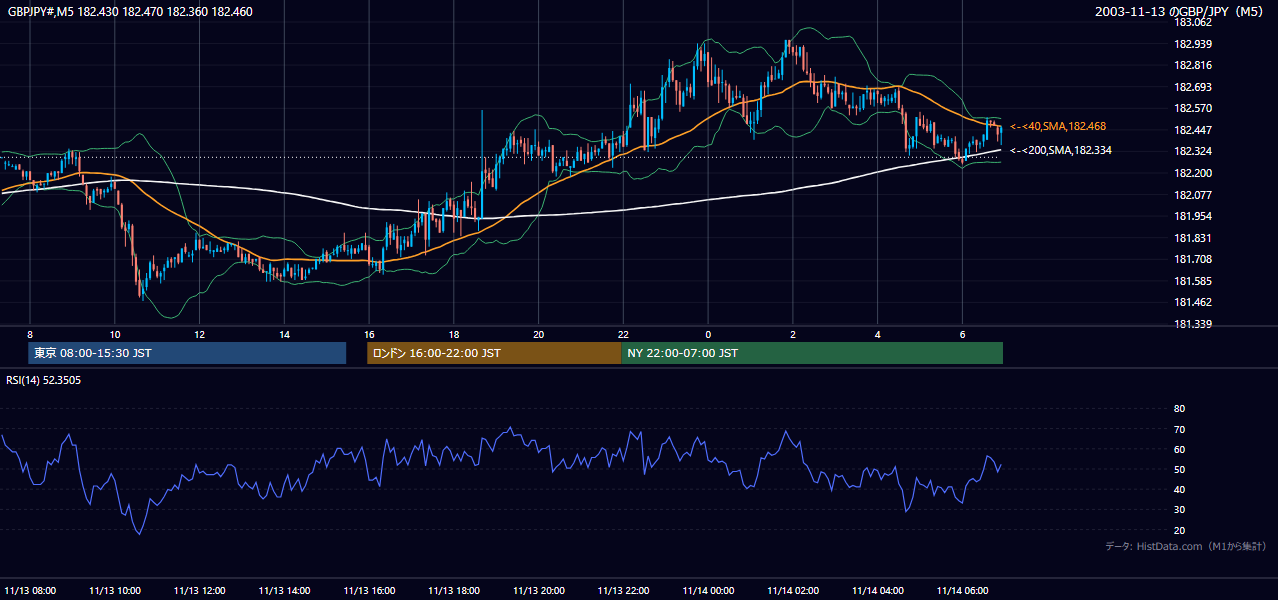The height and width of the screenshot is (600, 1278).
Task: Click the 11/13 10:00 date axis label
Action: click(x=115, y=590)
